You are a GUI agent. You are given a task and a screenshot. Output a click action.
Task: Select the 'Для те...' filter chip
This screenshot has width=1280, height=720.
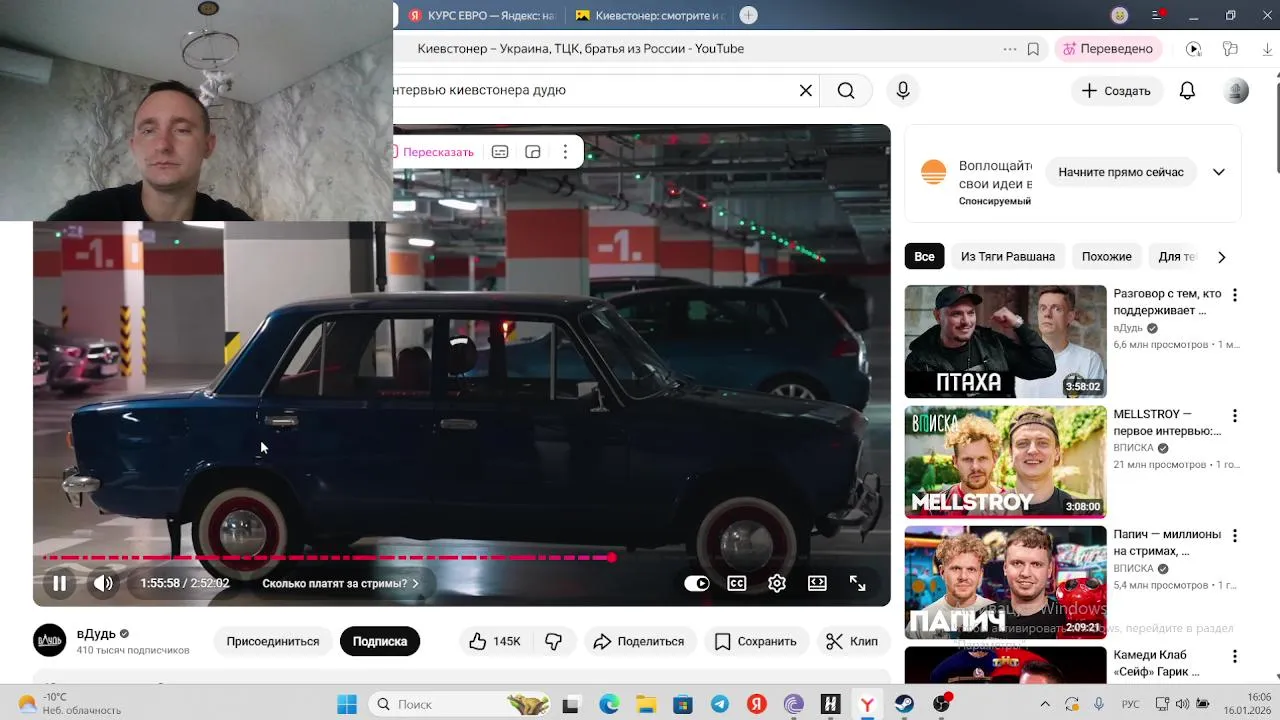[1176, 257]
